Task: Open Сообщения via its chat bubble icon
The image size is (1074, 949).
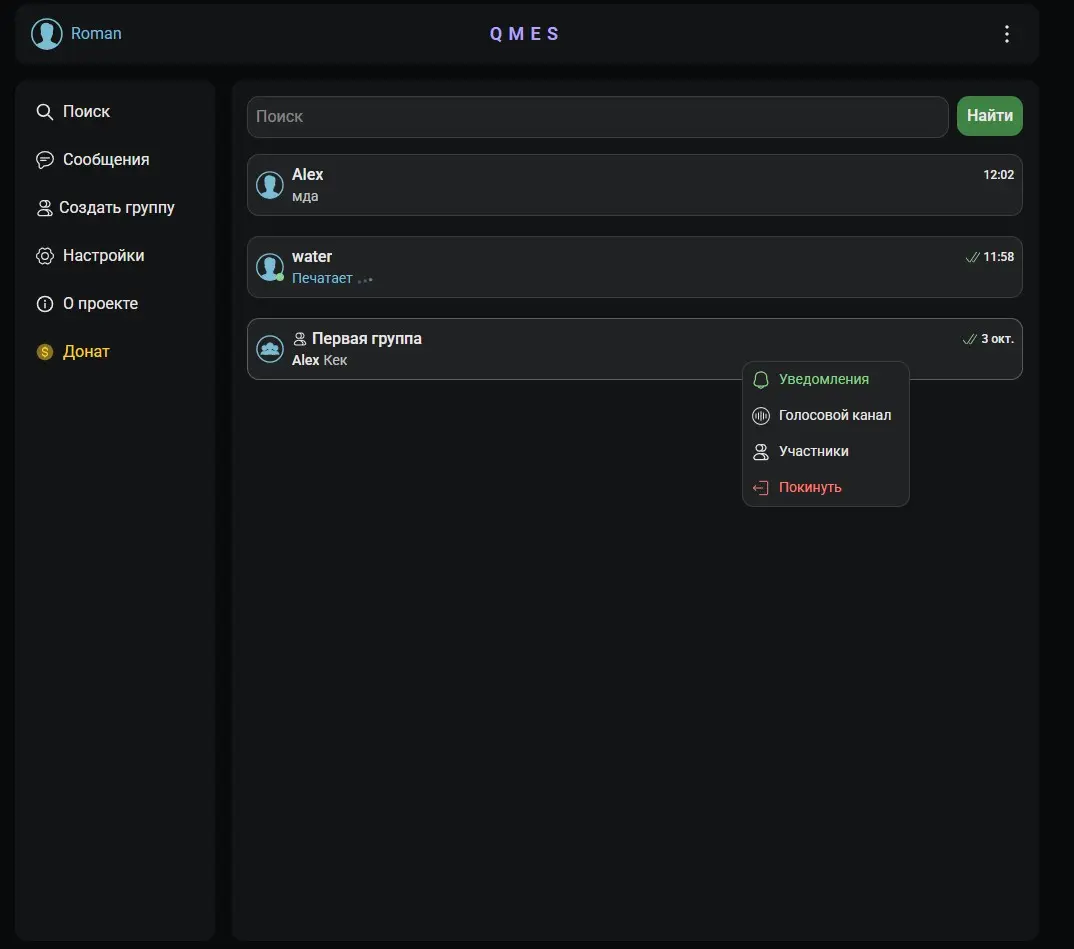Action: click(x=45, y=160)
